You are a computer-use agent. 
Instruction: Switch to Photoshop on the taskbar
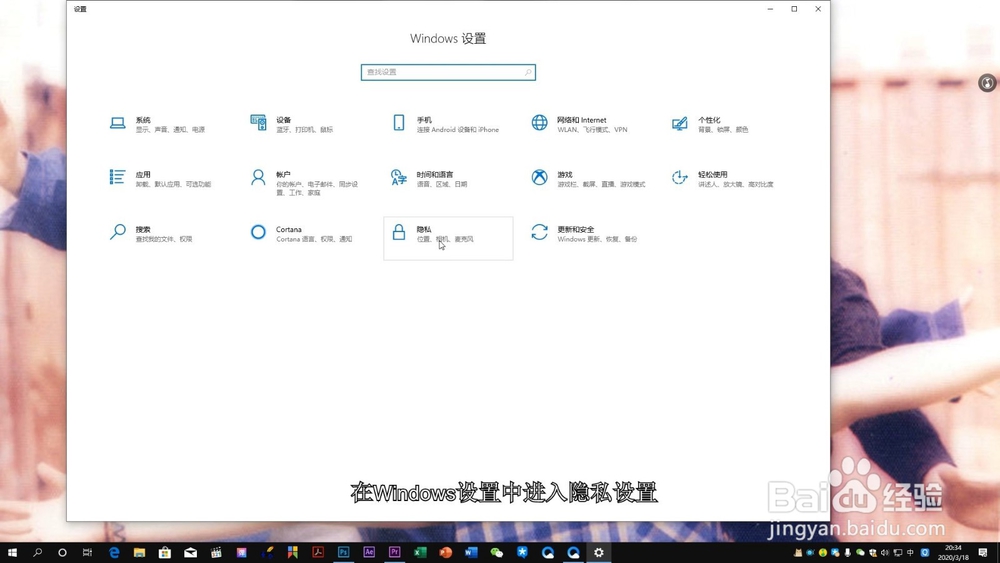point(343,552)
